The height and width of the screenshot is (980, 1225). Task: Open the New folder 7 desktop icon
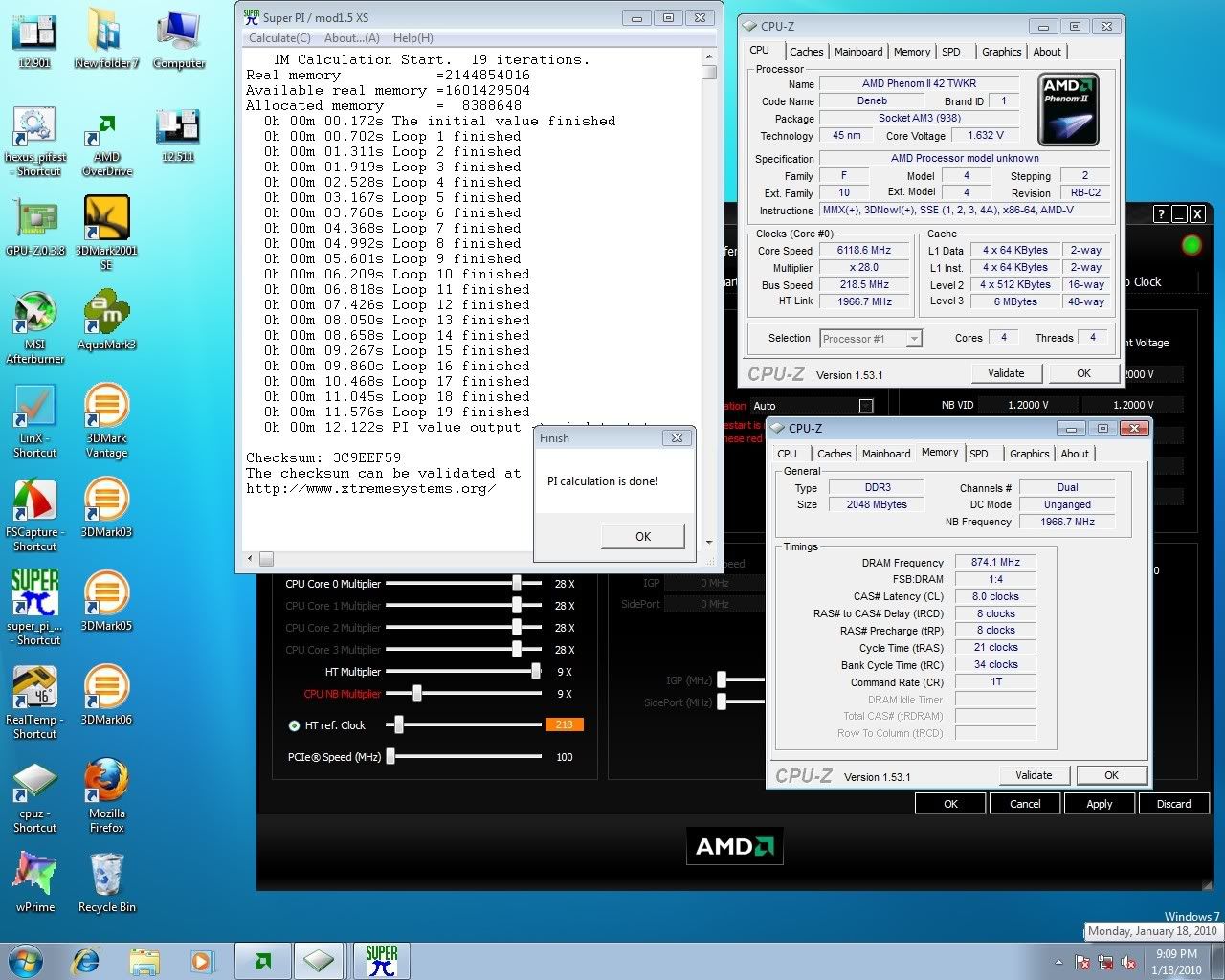106,38
